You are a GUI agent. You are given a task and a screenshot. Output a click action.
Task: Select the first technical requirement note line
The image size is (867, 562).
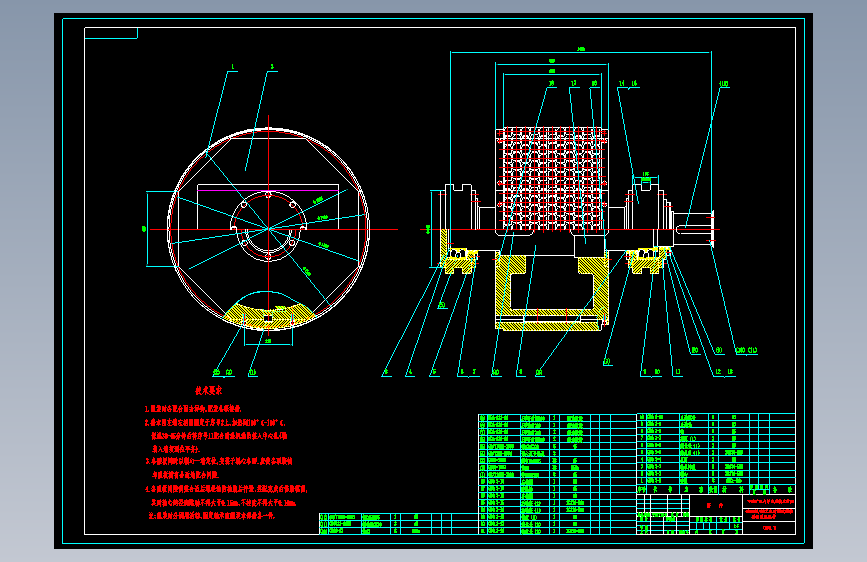click(193, 409)
